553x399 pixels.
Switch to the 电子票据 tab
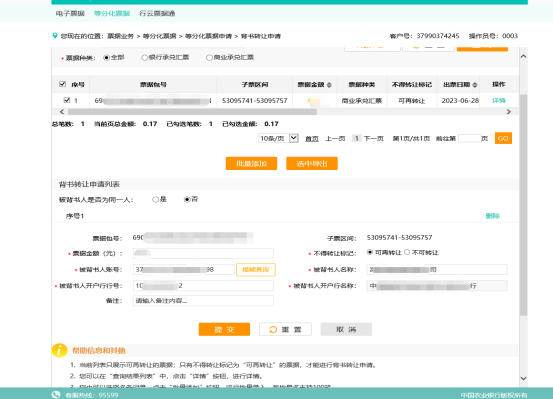click(70, 13)
